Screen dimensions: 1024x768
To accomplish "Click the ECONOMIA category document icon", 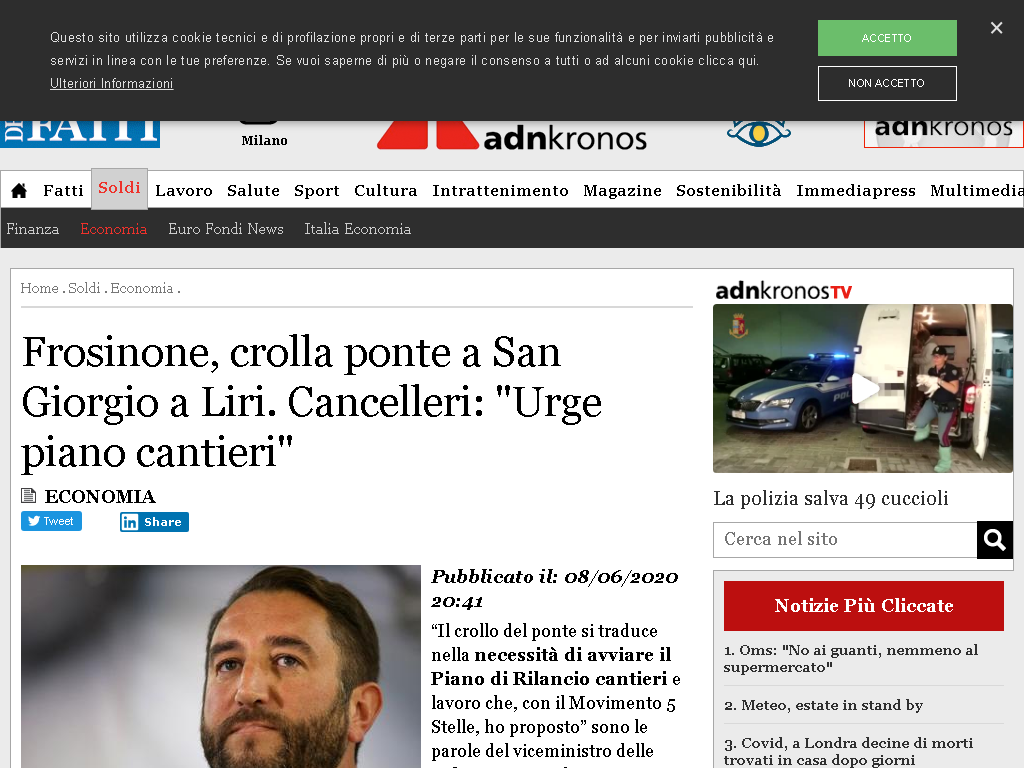I will (x=28, y=496).
